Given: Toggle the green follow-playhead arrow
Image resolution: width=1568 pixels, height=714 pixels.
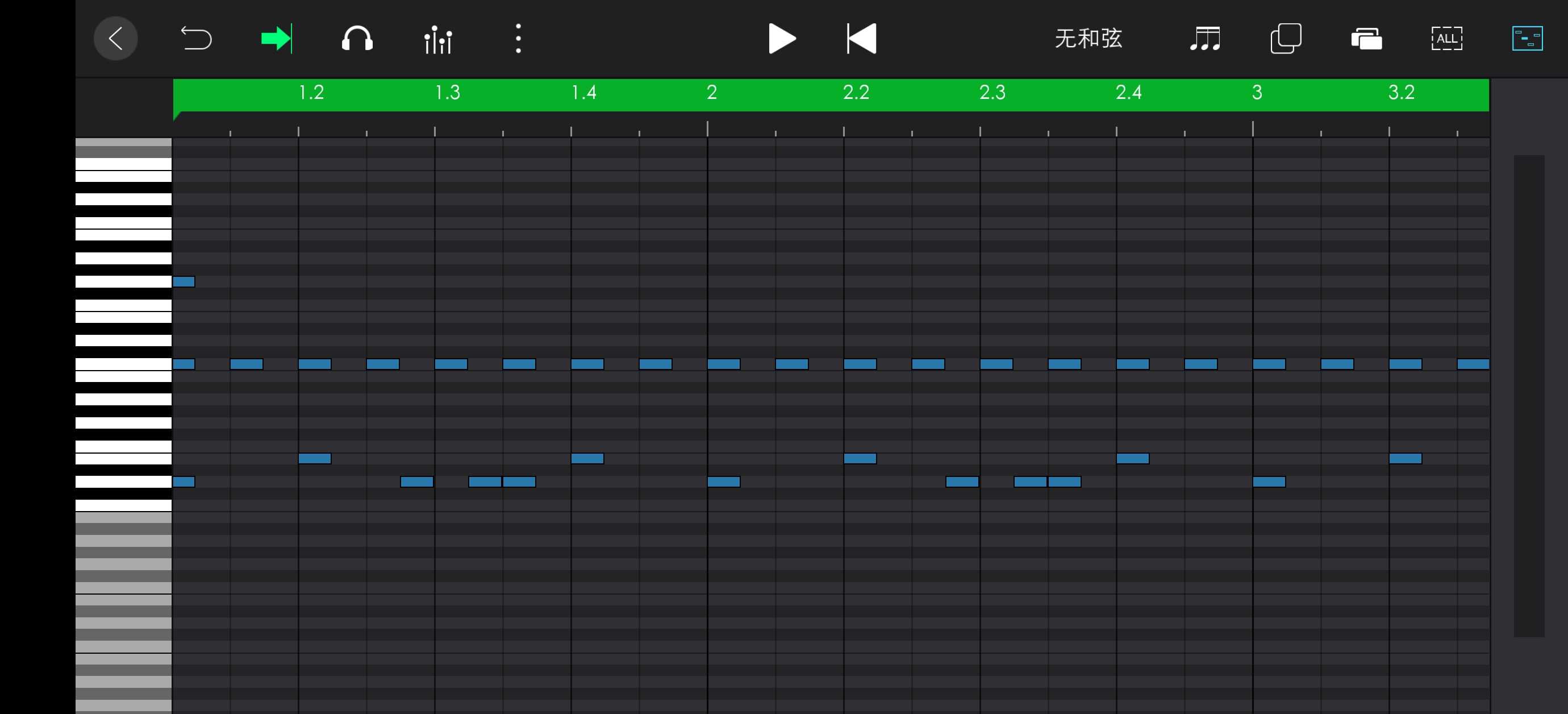Looking at the screenshot, I should click(277, 39).
